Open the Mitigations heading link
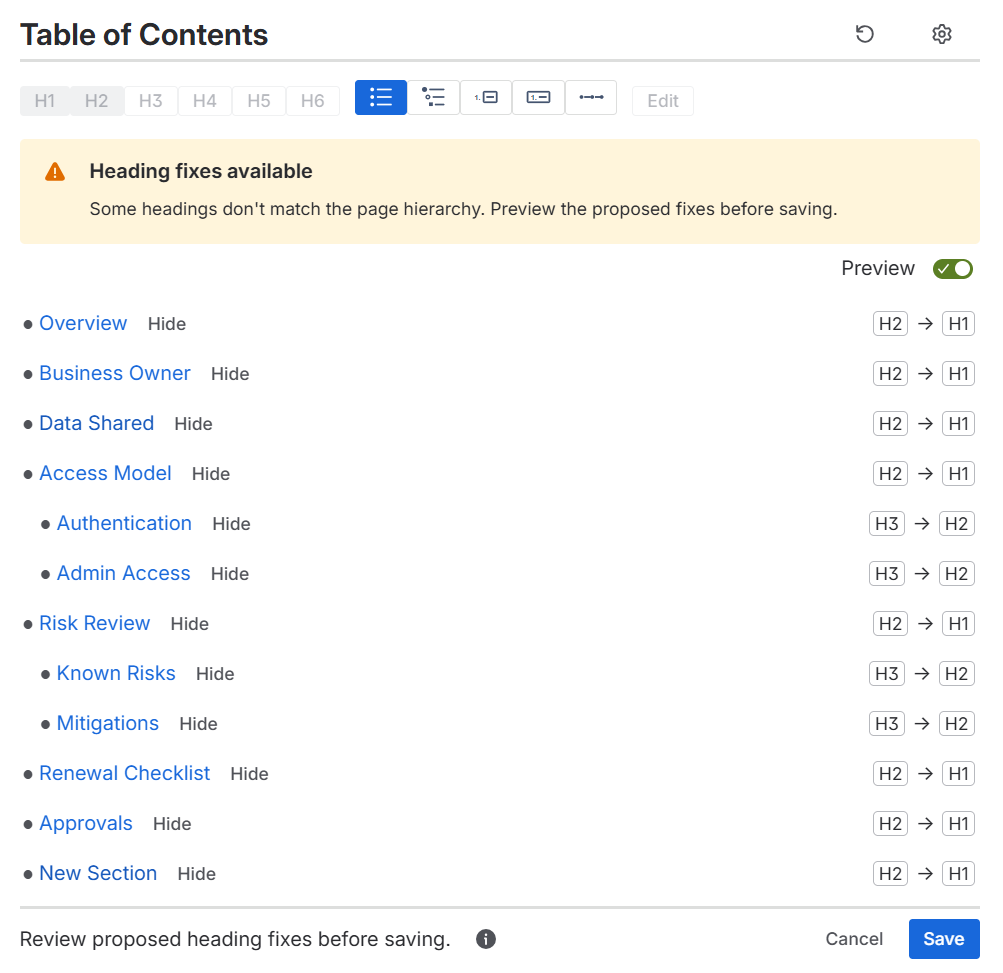The height and width of the screenshot is (973, 1003). pos(107,723)
